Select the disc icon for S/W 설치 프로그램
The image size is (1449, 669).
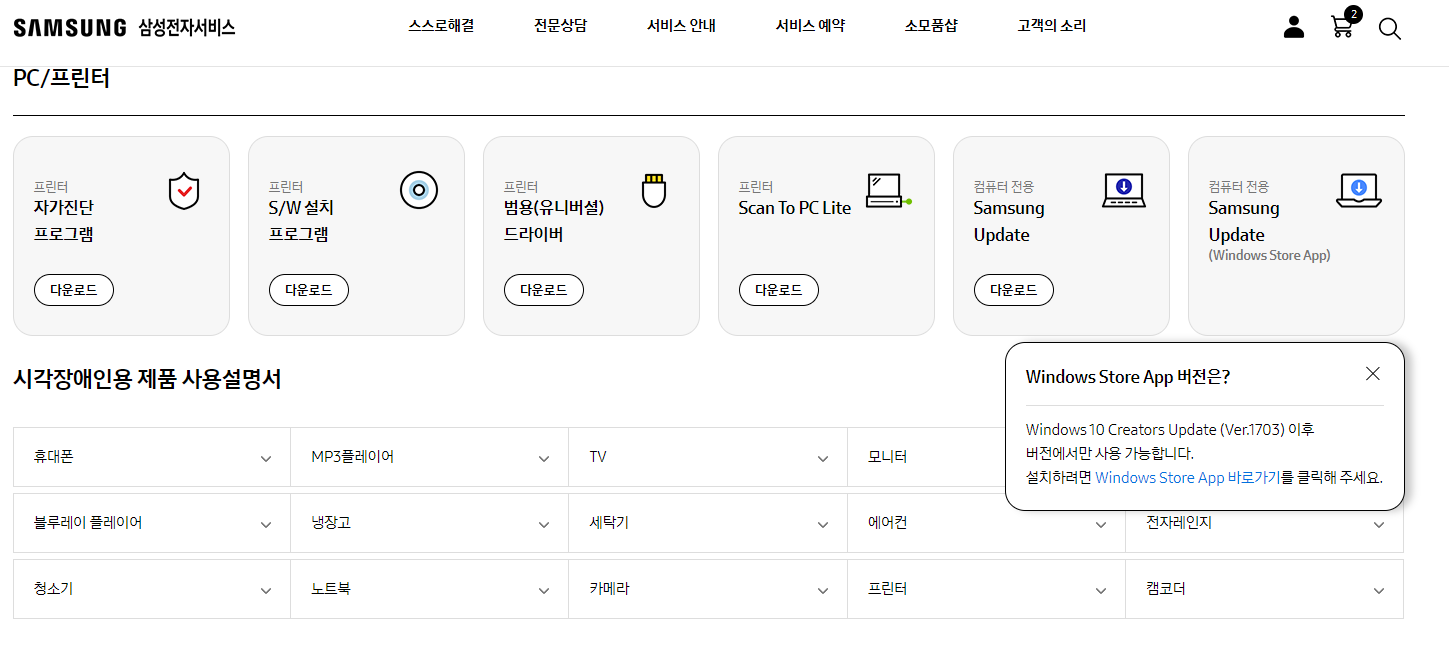point(419,190)
